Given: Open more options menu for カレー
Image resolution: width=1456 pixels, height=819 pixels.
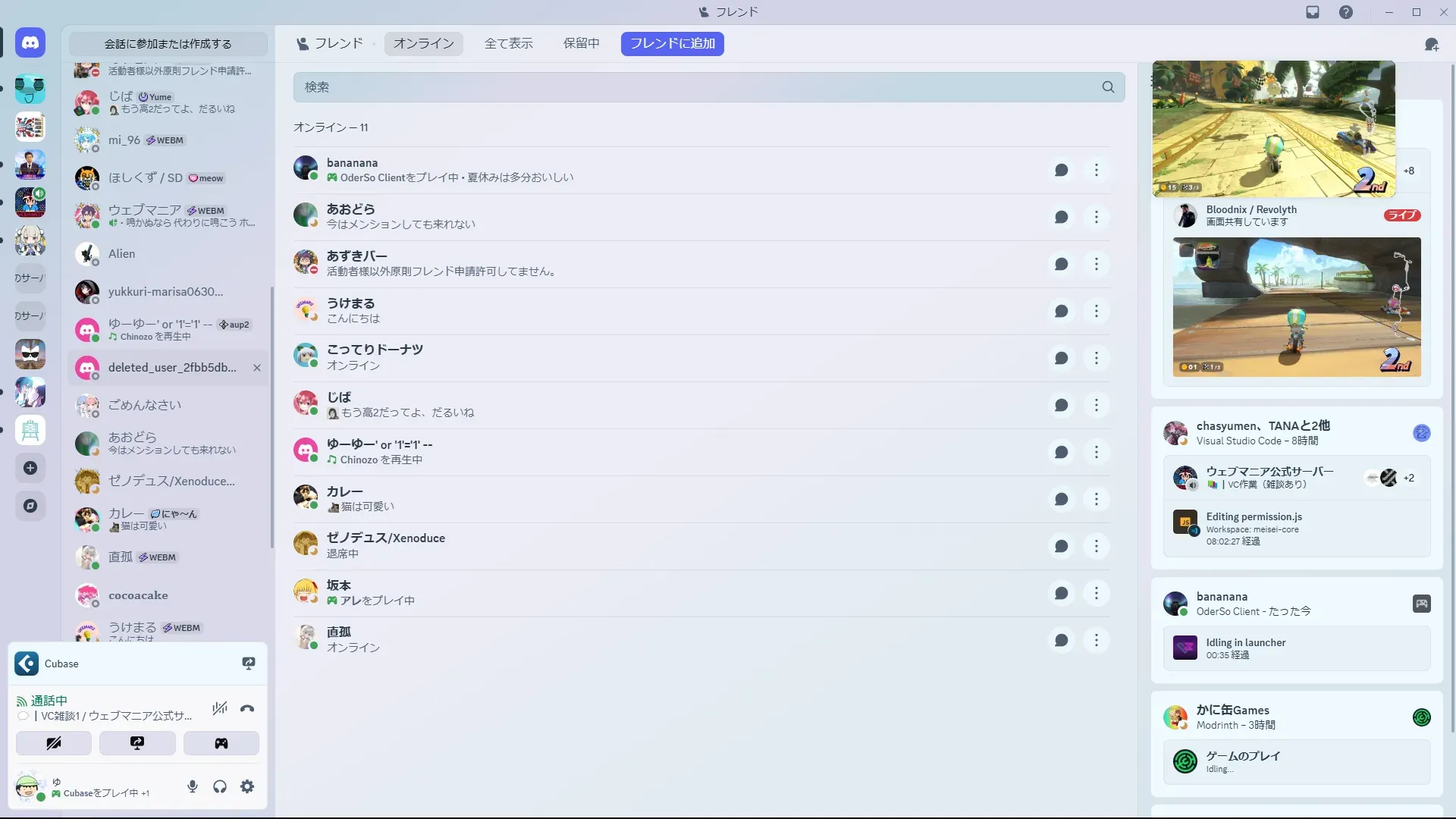Looking at the screenshot, I should pyautogui.click(x=1096, y=500).
